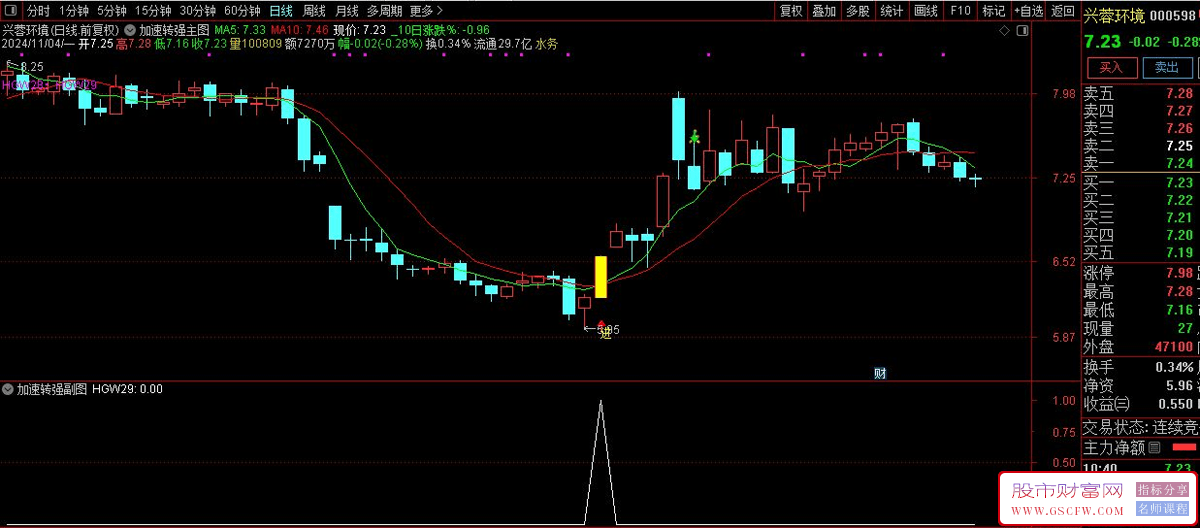Click the 涨停 value 7.98
The image size is (1200, 528).
point(1179,273)
